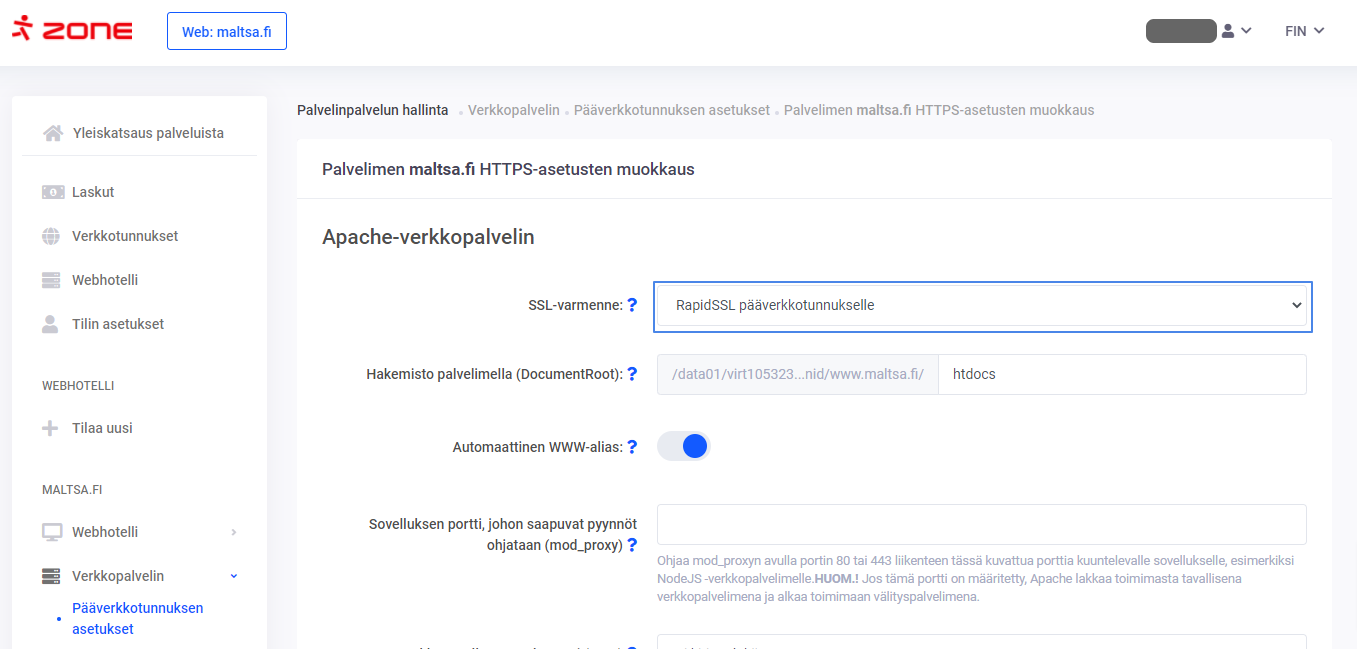Click the plus icon for Tilaa uusi
1357x649 pixels.
[51, 428]
